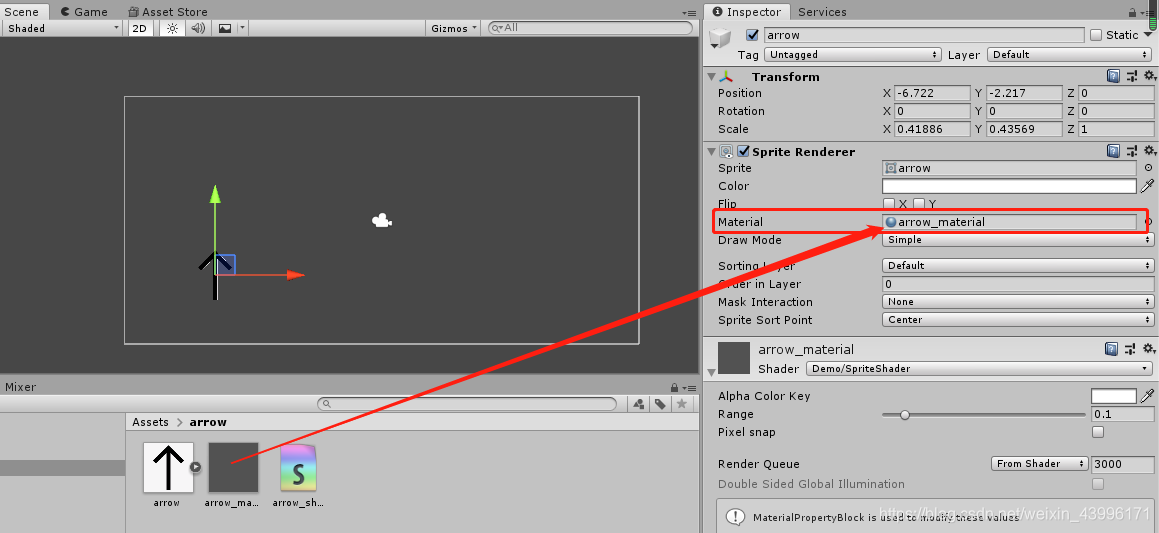Open Sprite Renderer presets icon

click(1132, 151)
